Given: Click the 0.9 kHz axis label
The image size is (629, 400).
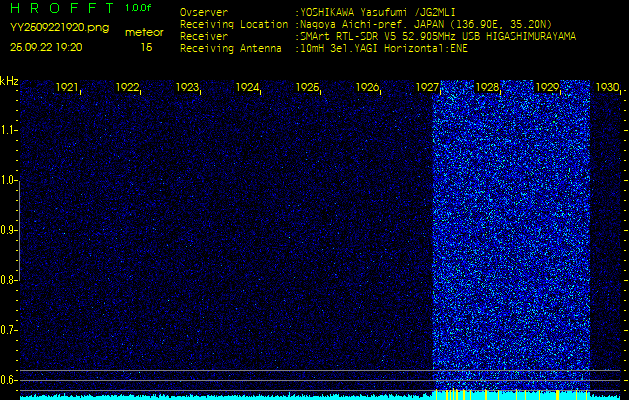Looking at the screenshot, I should 7,230.
